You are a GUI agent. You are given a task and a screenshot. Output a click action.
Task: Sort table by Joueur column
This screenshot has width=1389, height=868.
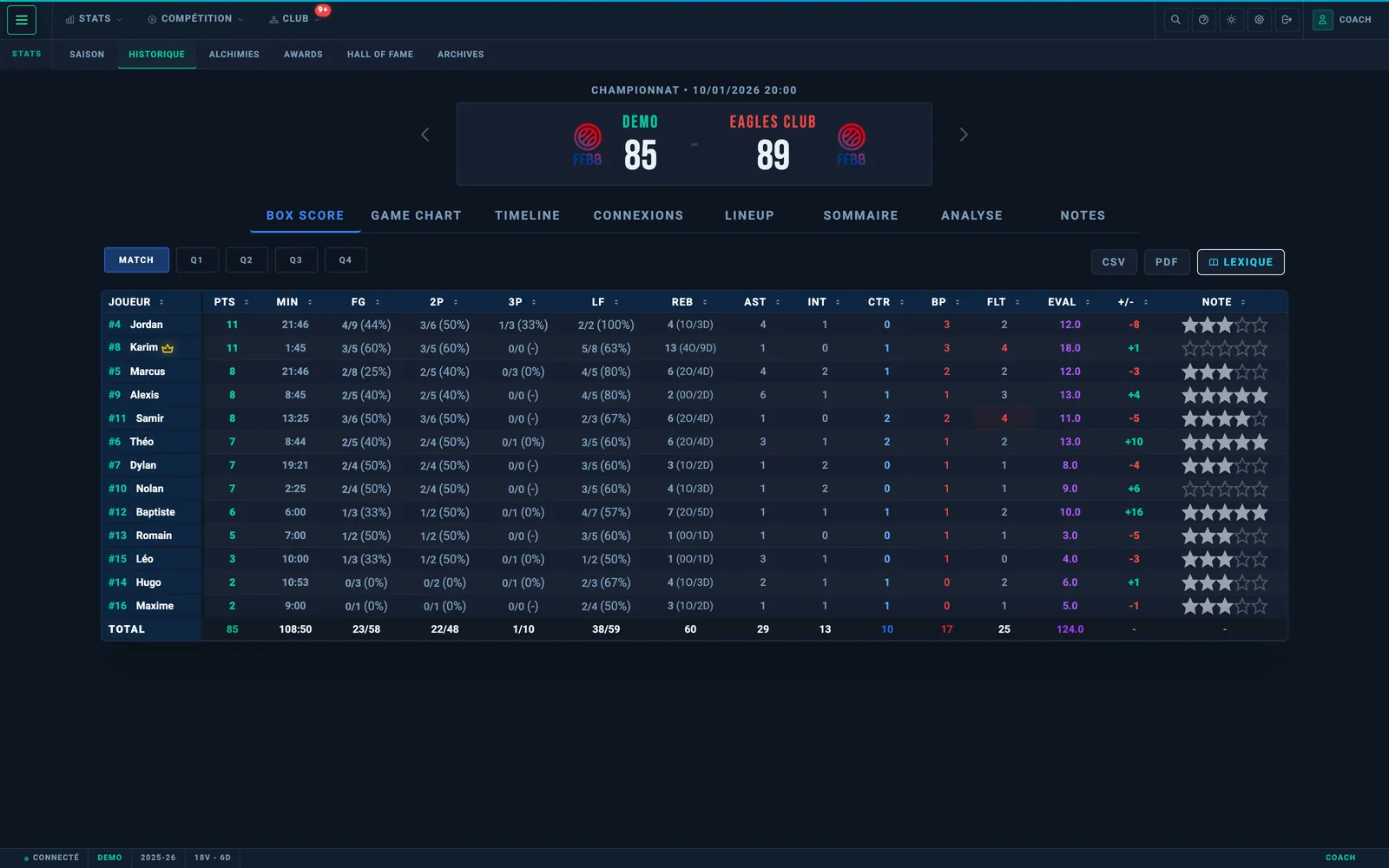click(x=136, y=302)
